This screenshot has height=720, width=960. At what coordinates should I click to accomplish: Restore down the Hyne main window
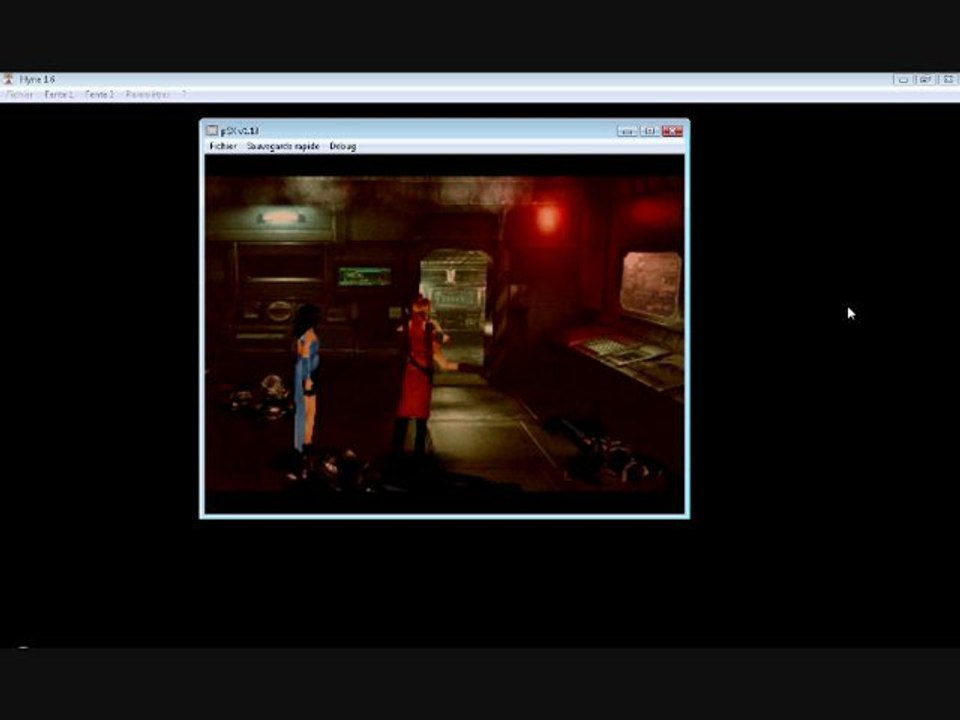click(926, 80)
